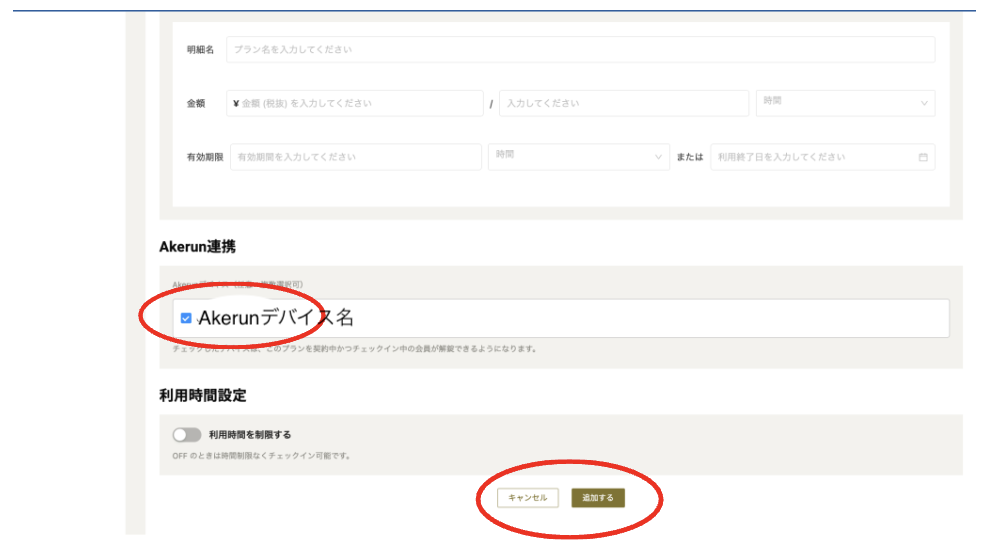Click the または label text
The width and height of the screenshot is (982, 558).
coord(690,157)
